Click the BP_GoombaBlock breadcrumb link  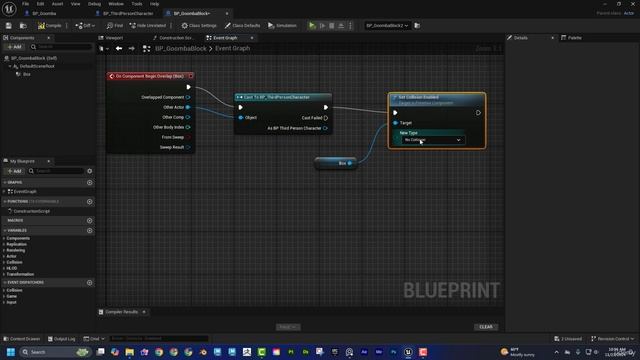pos(181,49)
